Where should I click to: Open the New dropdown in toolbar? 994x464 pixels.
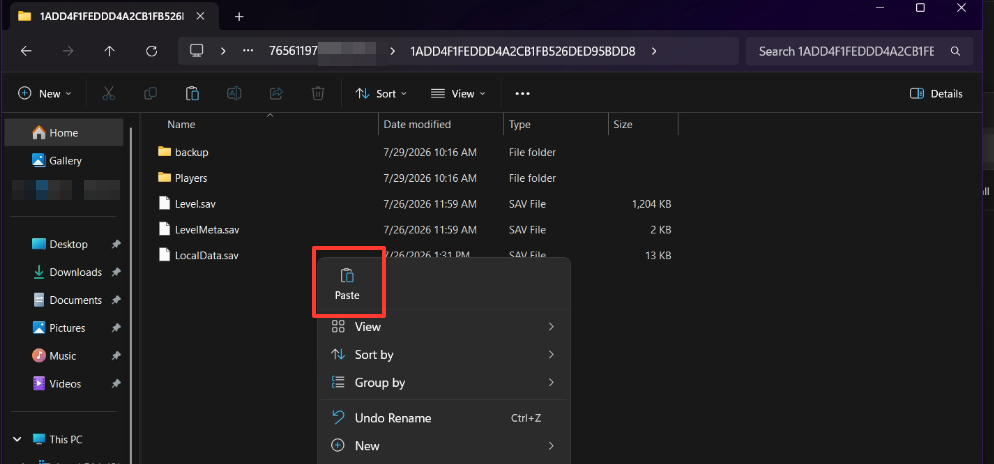(45, 93)
